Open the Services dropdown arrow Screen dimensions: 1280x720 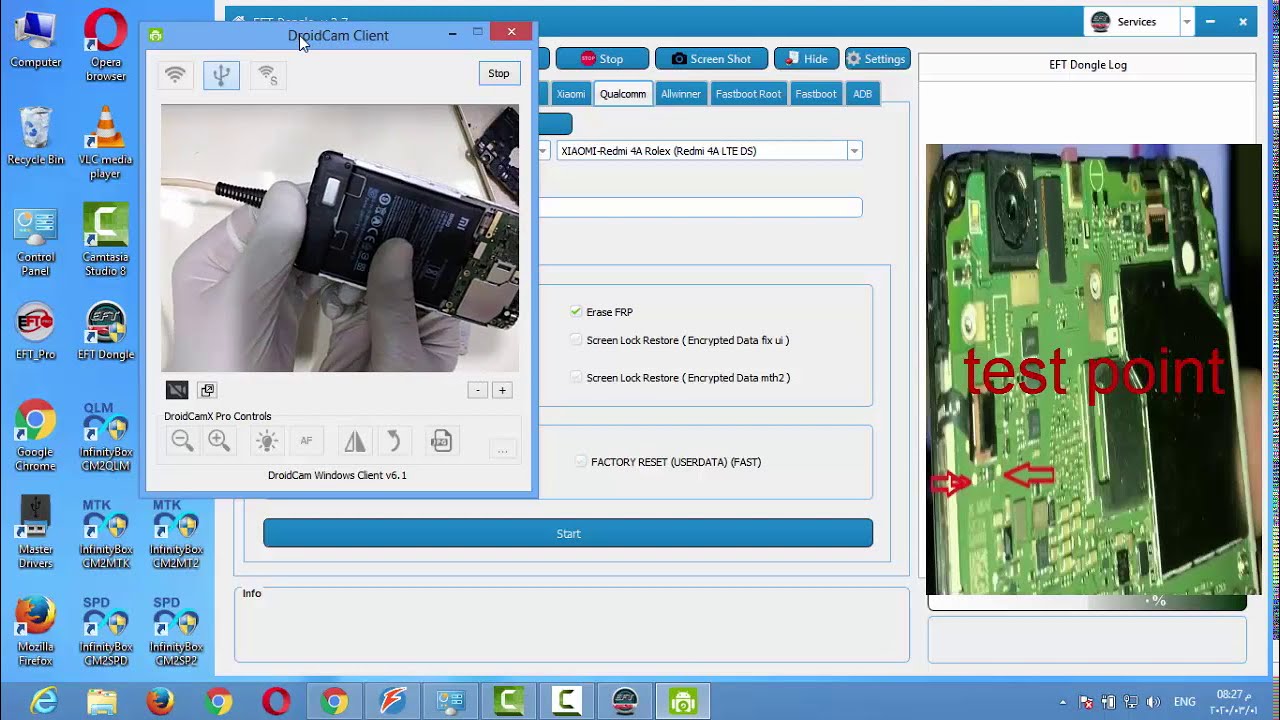point(1187,21)
